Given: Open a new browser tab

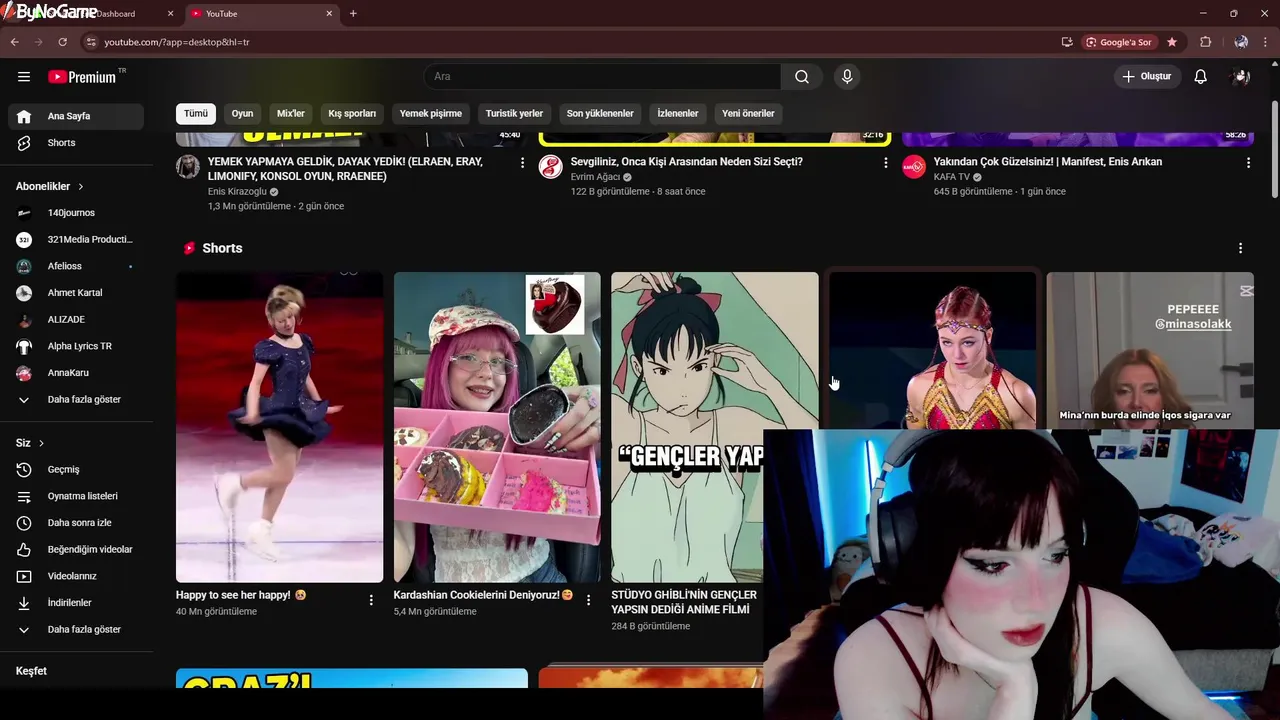Looking at the screenshot, I should [x=353, y=14].
